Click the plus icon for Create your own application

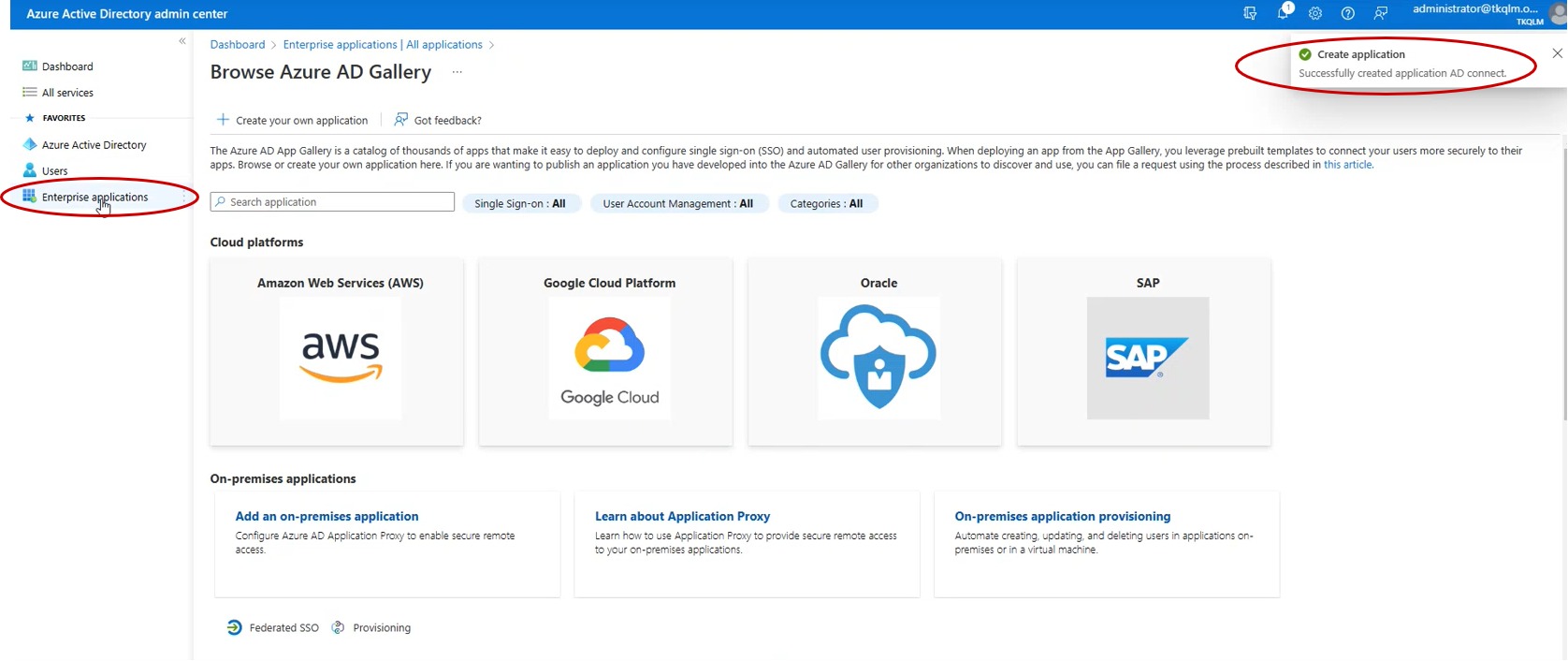(223, 120)
